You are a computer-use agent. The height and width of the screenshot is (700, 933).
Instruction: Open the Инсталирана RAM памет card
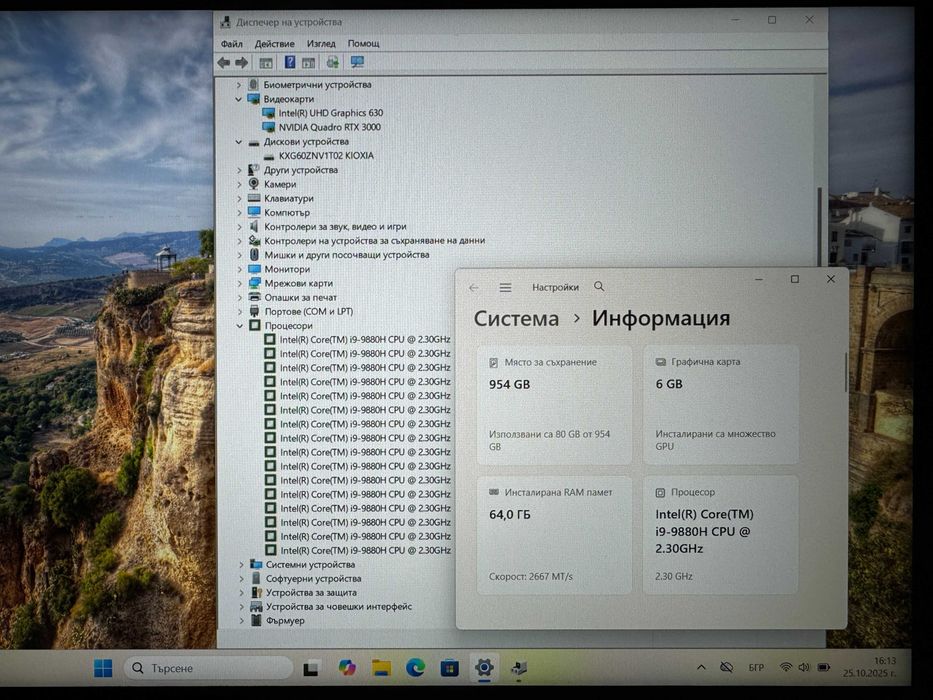[x=554, y=535]
